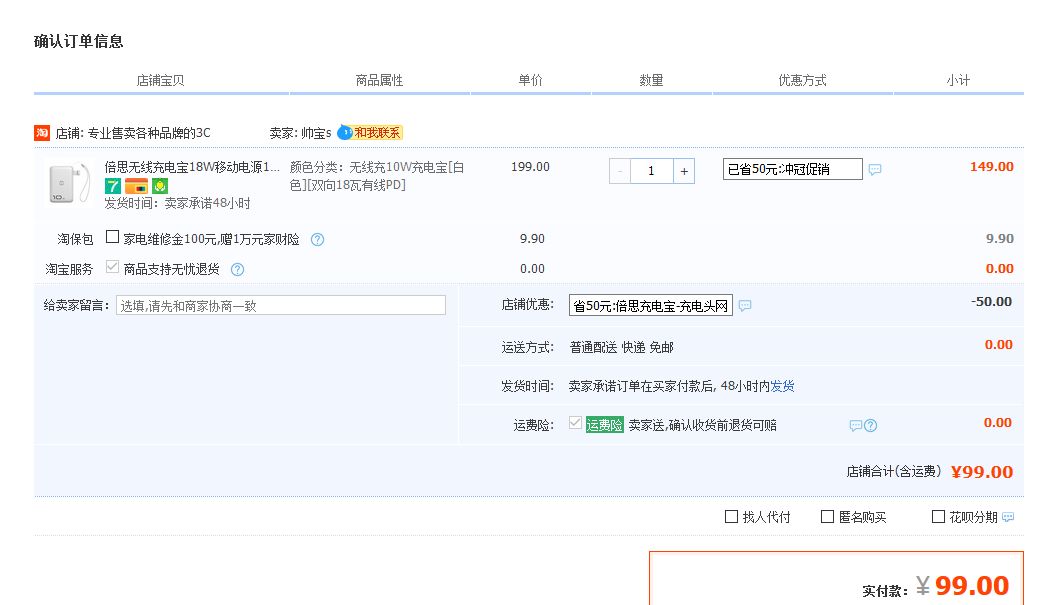Click 小计 column header
The image size is (1056, 605).
[x=958, y=80]
